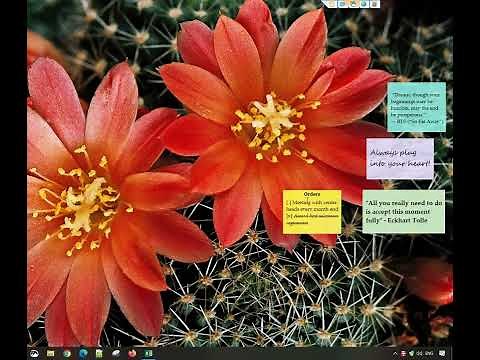
Task: Open the Start button on the taskbar
Action: point(34,353)
